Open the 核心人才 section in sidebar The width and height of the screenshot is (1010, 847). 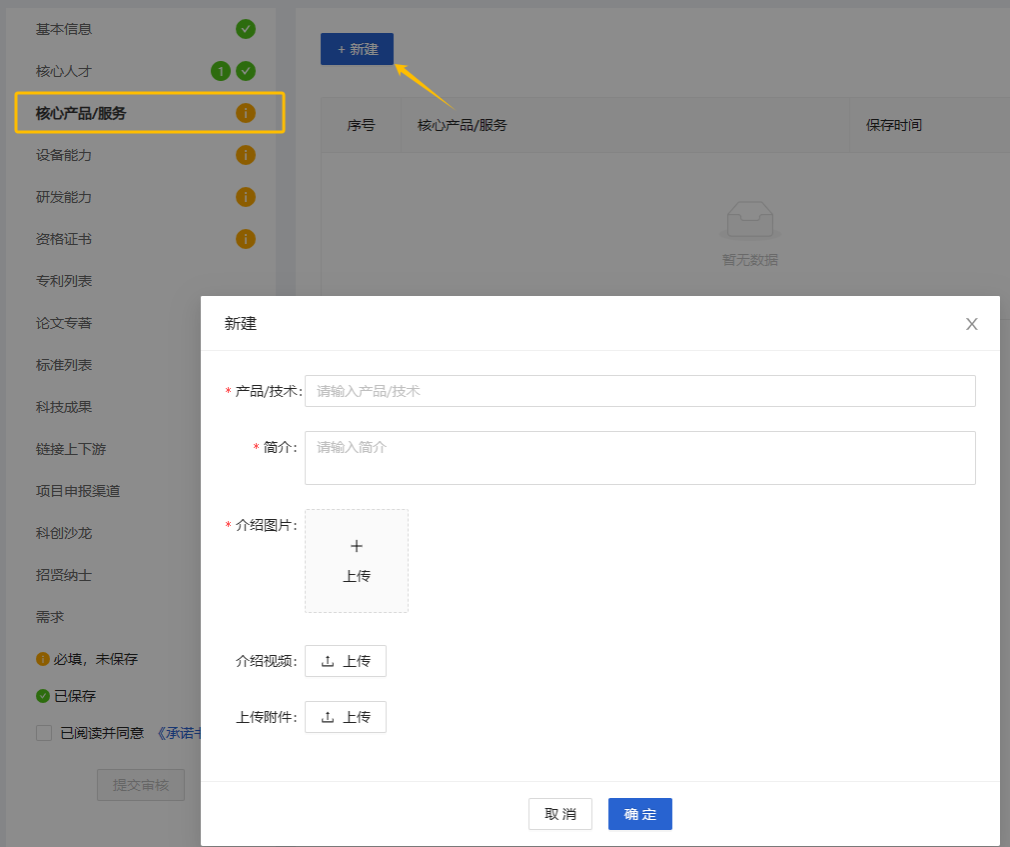point(64,71)
